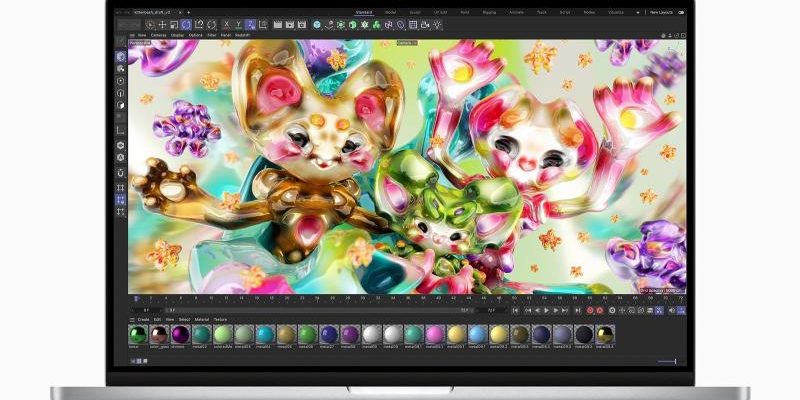The height and width of the screenshot is (400, 800).
Task: Open the viewport Display menu
Action: [x=178, y=35]
